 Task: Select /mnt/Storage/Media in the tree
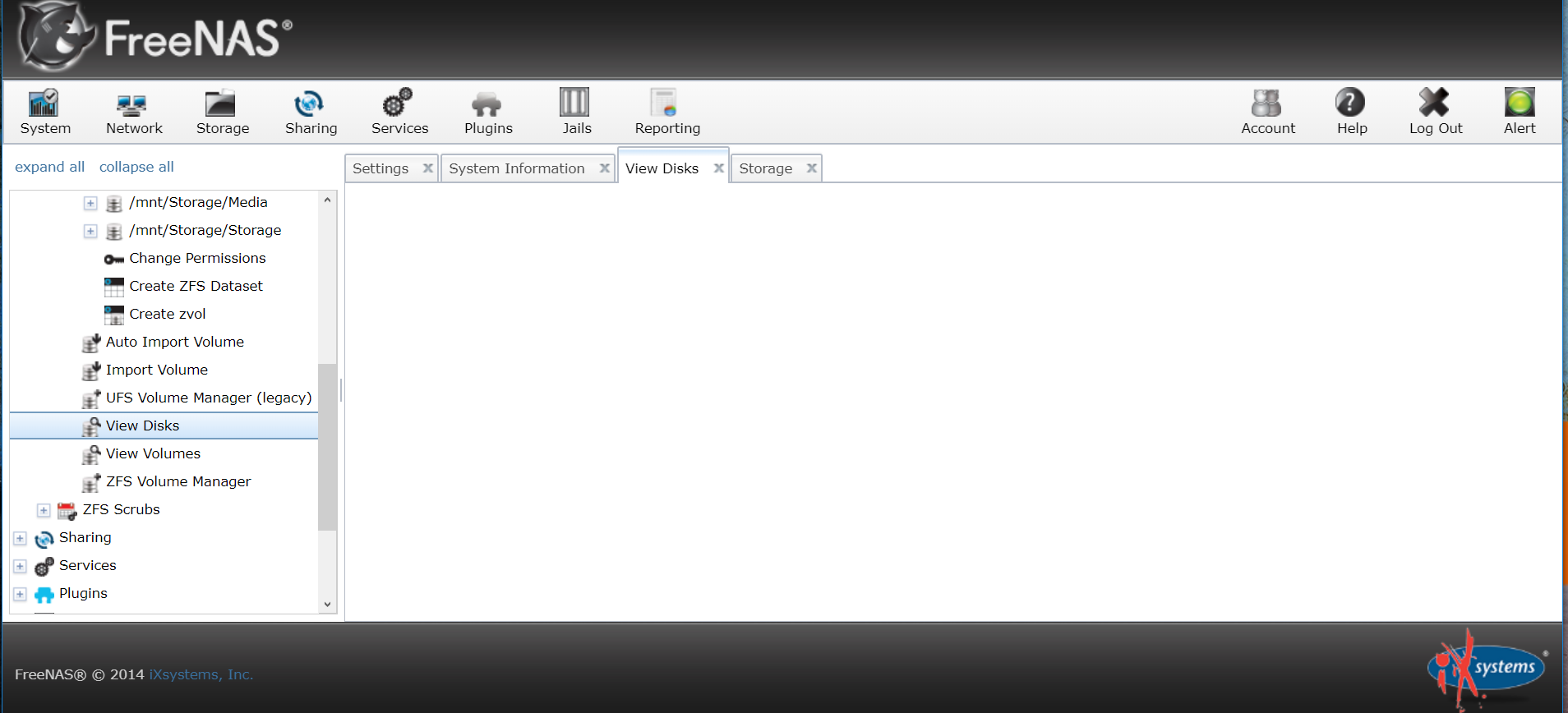[x=198, y=202]
